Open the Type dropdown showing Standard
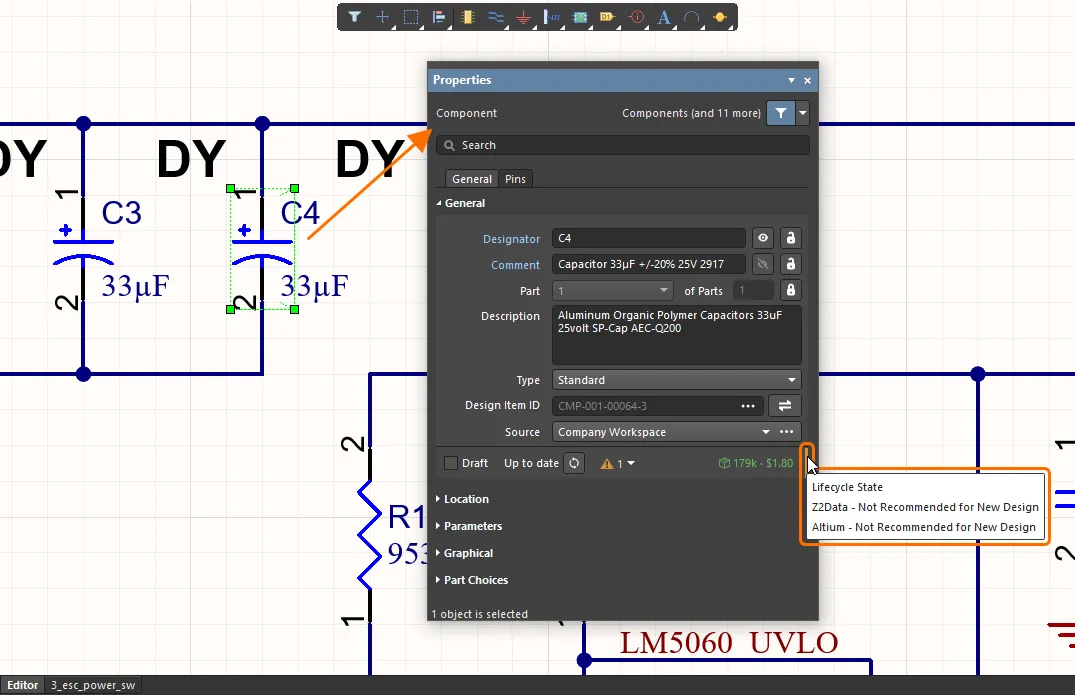The width and height of the screenshot is (1075, 695). [x=676, y=380]
